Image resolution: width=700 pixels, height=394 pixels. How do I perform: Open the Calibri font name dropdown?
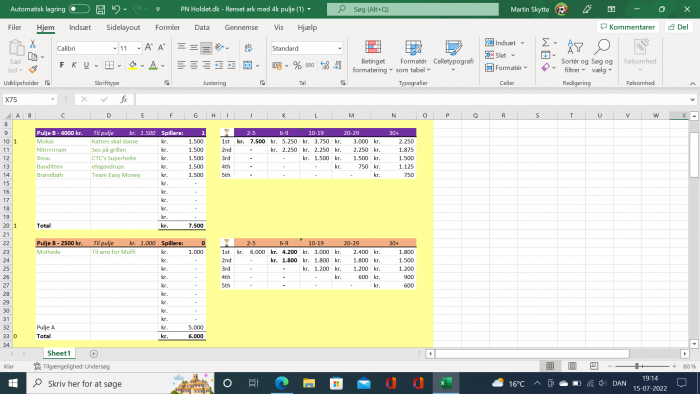click(115, 48)
